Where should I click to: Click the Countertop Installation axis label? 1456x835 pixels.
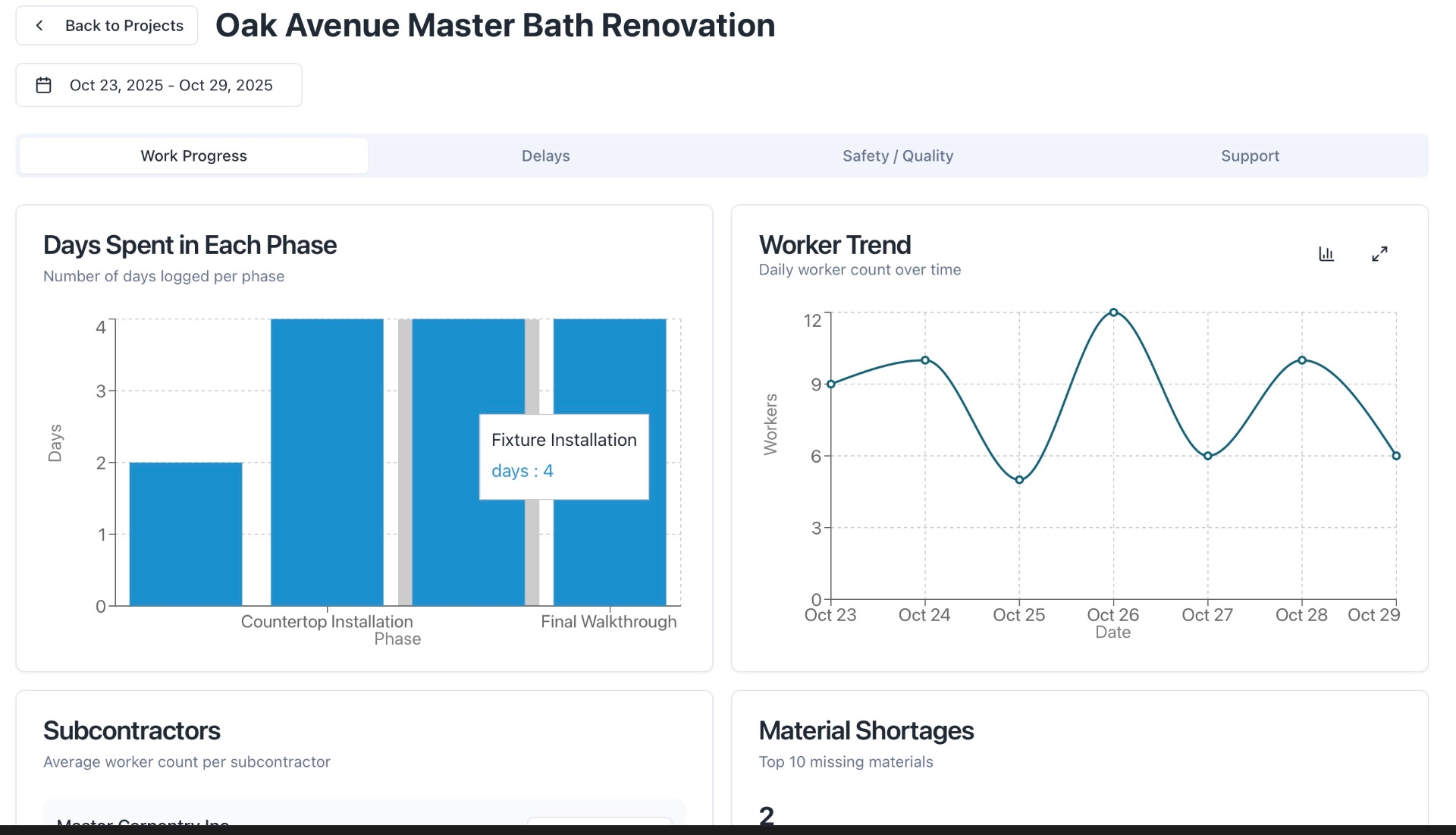click(327, 622)
